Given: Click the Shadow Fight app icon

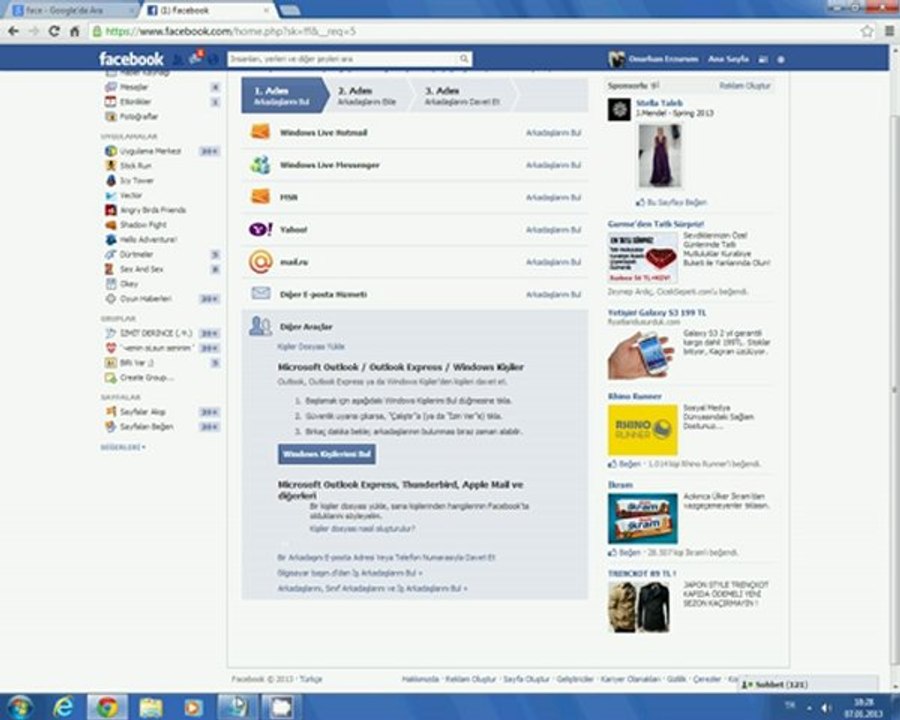Looking at the screenshot, I should [x=111, y=224].
